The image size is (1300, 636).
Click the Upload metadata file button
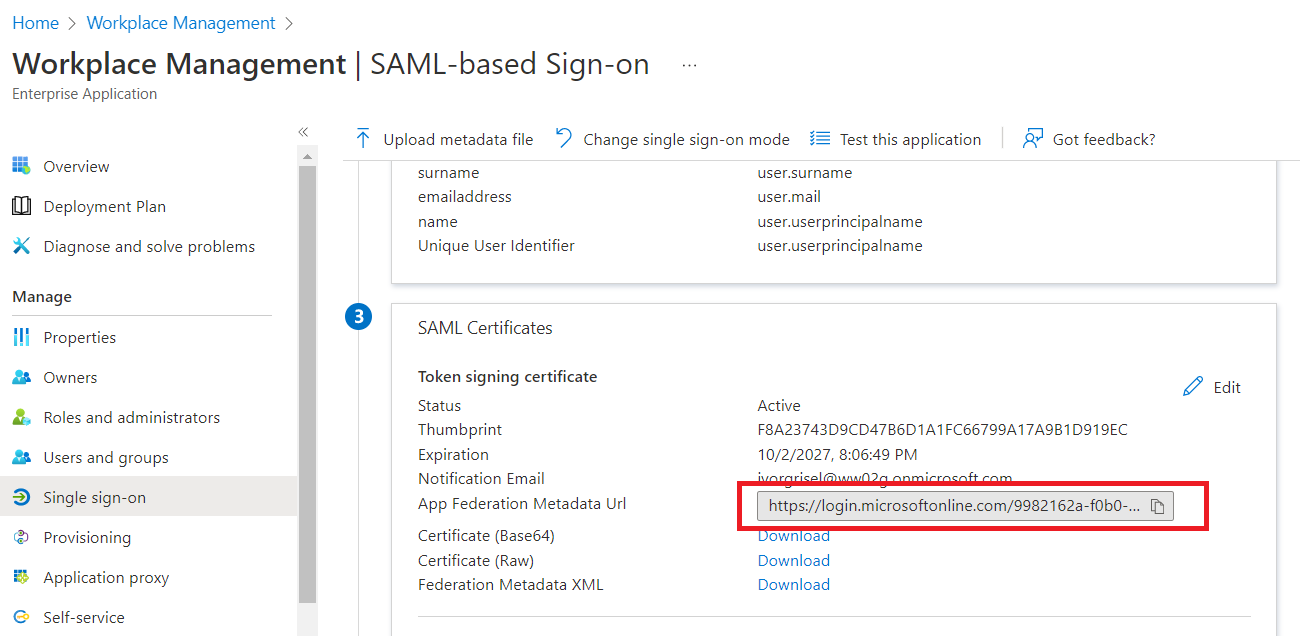444,139
